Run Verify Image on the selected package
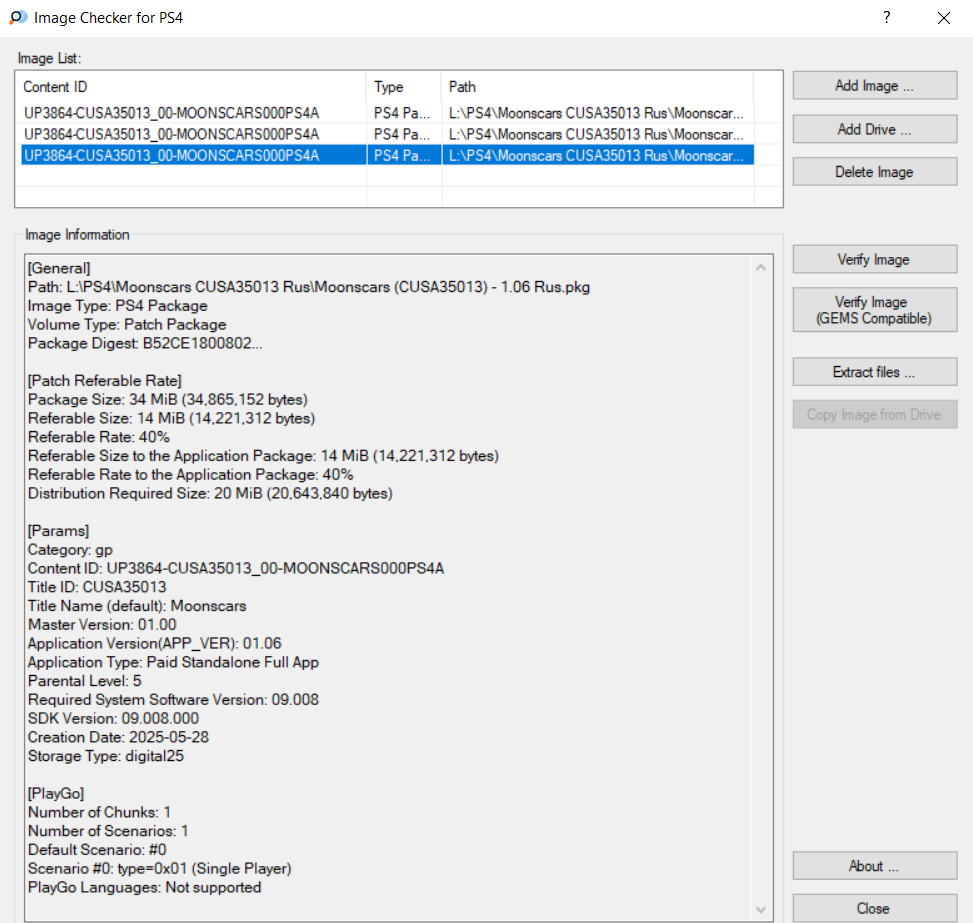Image resolution: width=973 pixels, height=923 pixels. click(874, 259)
